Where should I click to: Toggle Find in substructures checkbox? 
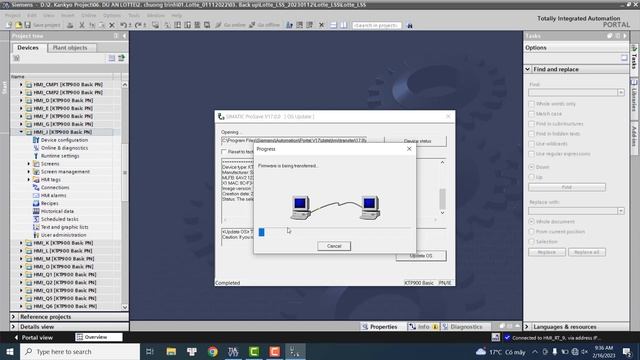pyautogui.click(x=531, y=124)
